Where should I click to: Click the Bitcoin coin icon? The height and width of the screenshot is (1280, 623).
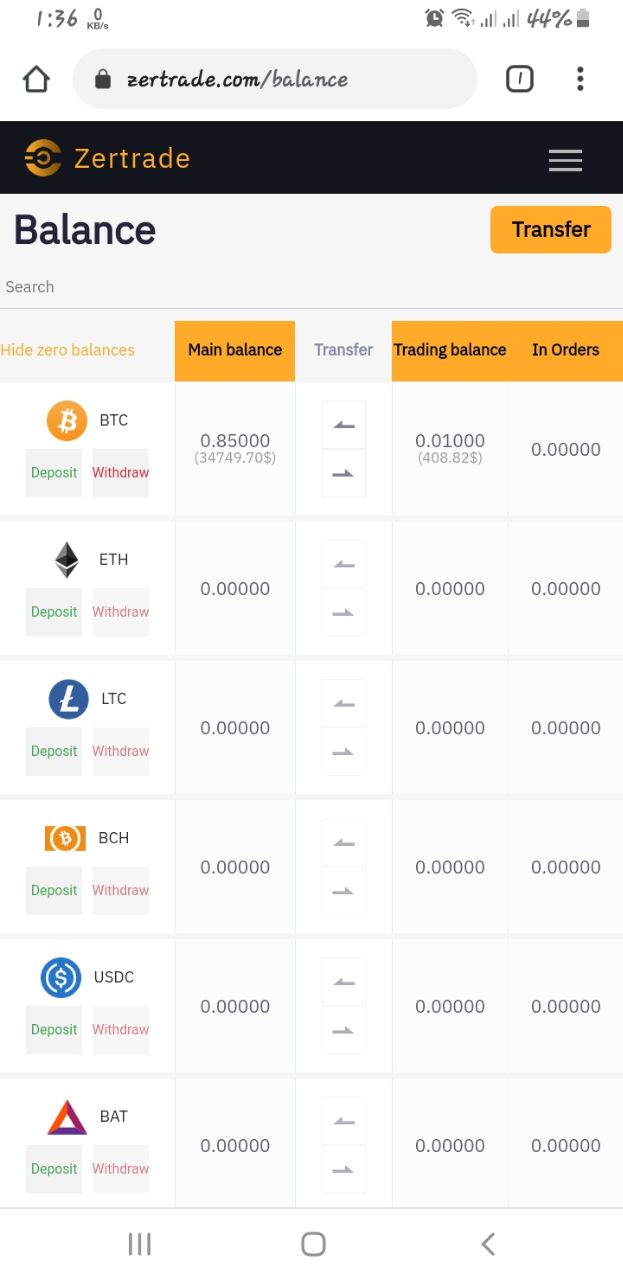click(67, 421)
